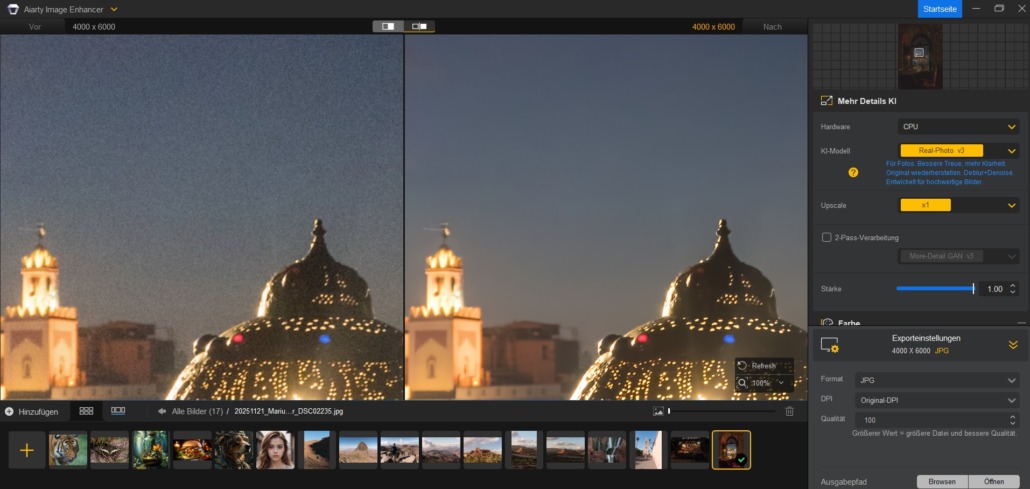This screenshot has width=1030, height=489.
Task: Open the Startseite tab
Action: click(939, 9)
